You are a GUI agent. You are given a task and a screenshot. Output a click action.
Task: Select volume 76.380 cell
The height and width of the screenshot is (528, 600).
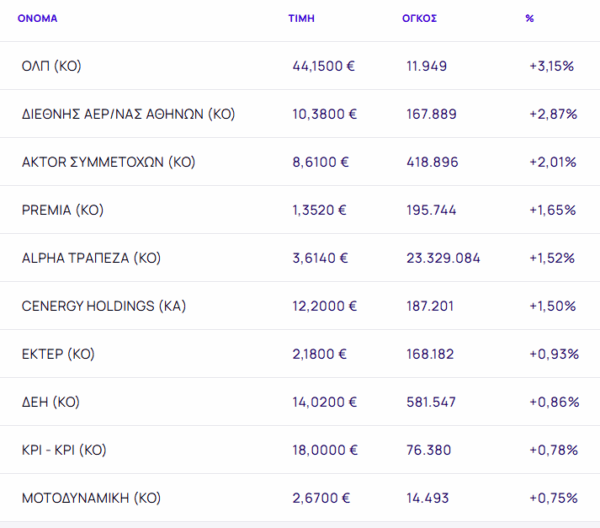[x=429, y=450]
